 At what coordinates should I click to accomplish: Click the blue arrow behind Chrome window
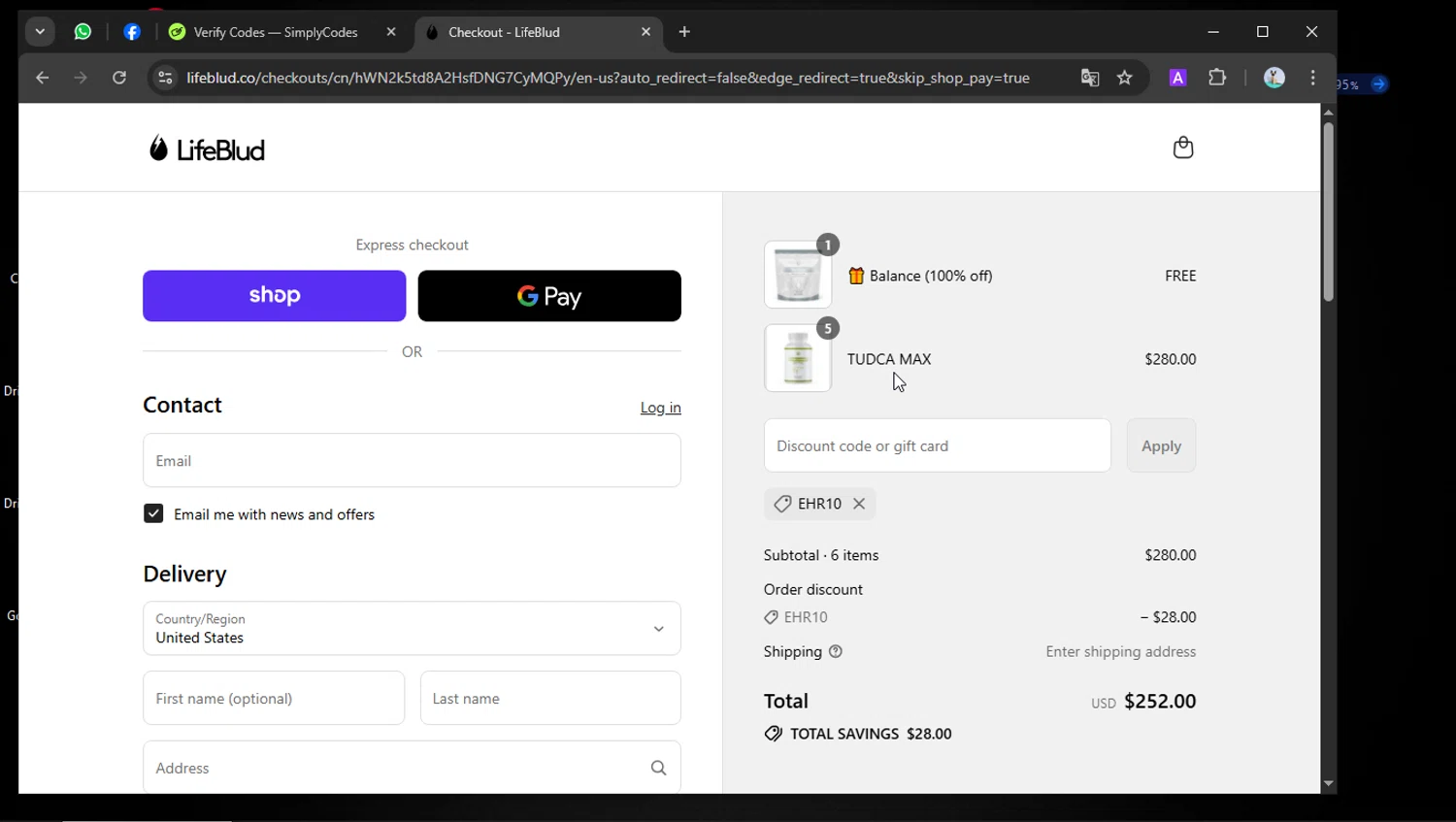[1379, 84]
